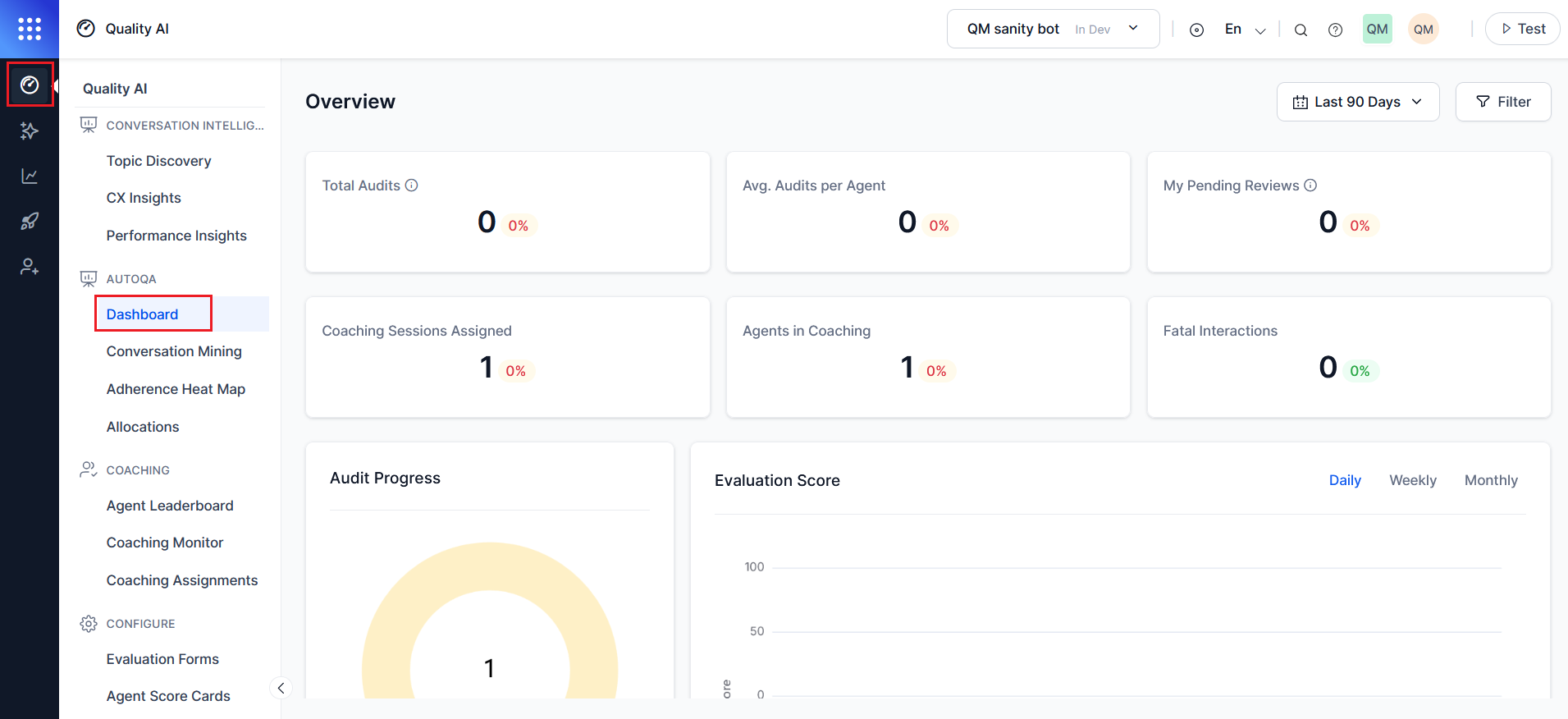Open the help question mark icon
1568x719 pixels.
pos(1335,30)
